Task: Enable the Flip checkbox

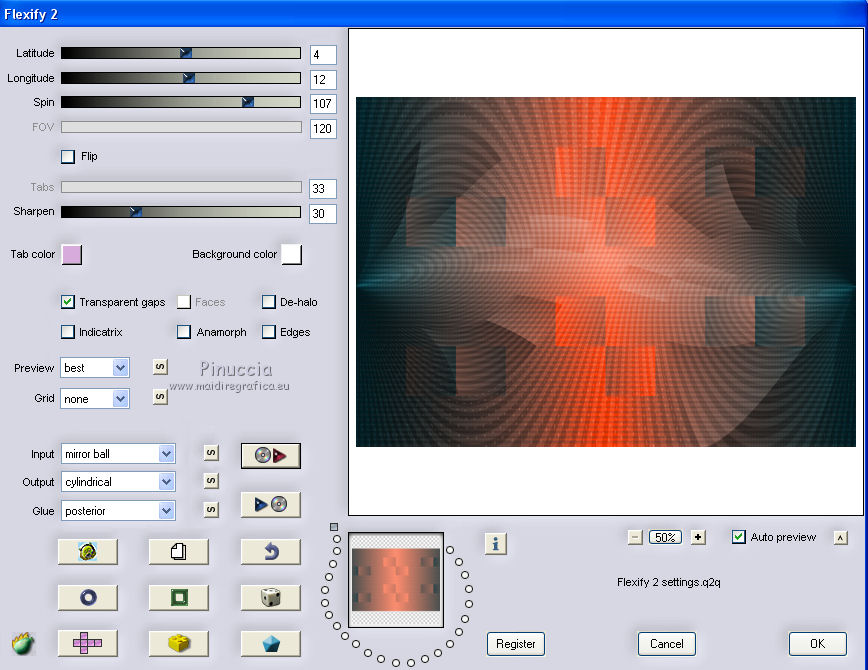Action: (x=68, y=156)
